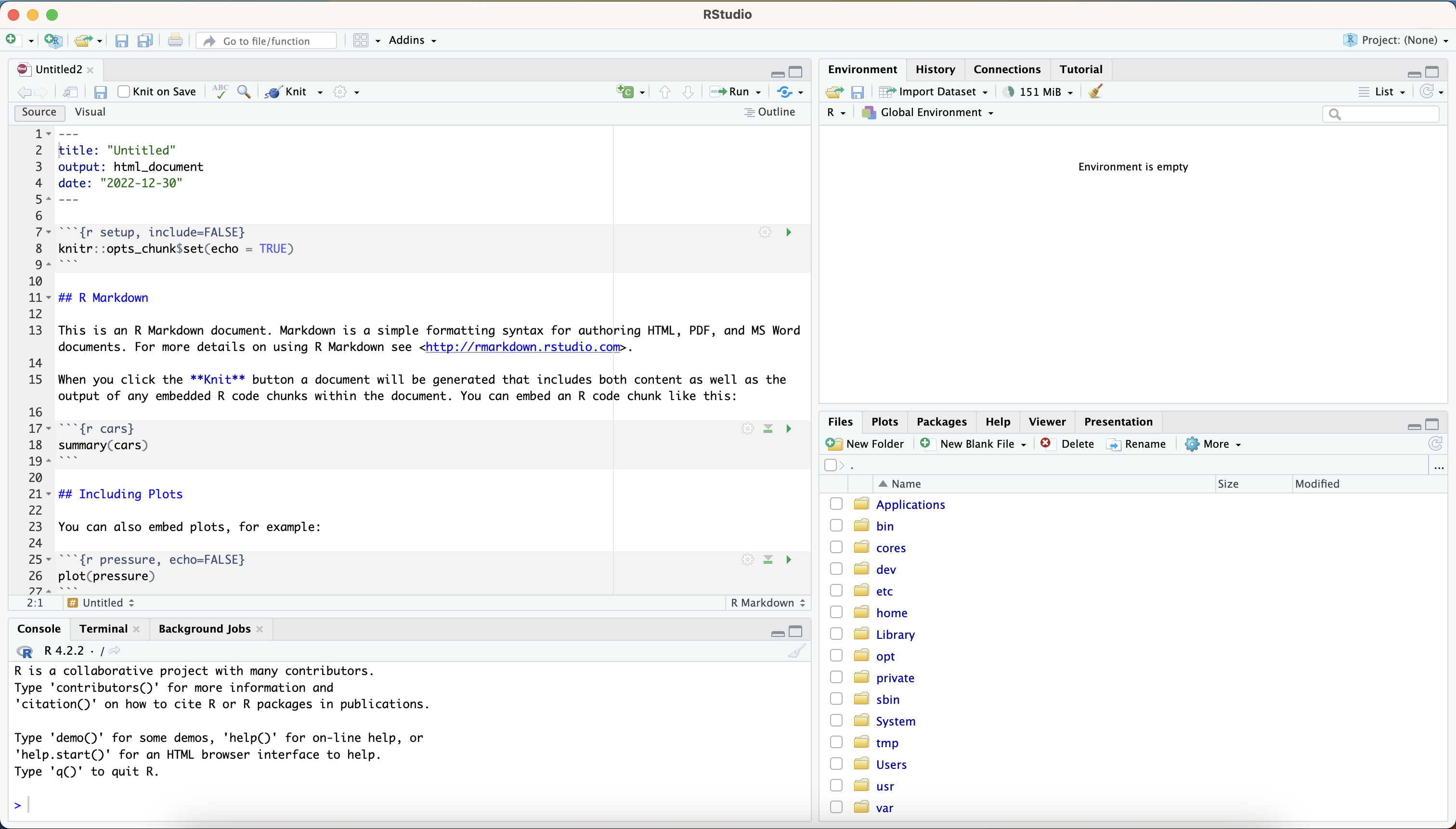Click the Knit yarn-ball icon
This screenshot has width=1456, height=829.
pyautogui.click(x=273, y=91)
